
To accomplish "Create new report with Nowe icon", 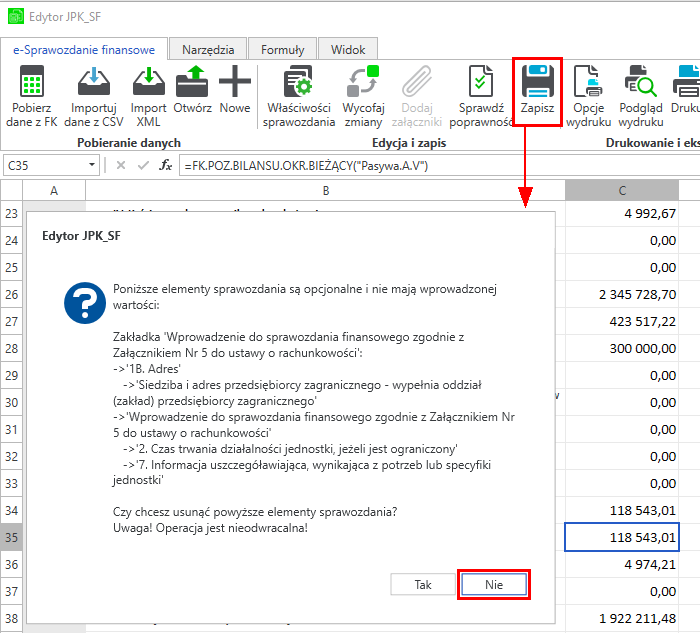I will tap(235, 83).
